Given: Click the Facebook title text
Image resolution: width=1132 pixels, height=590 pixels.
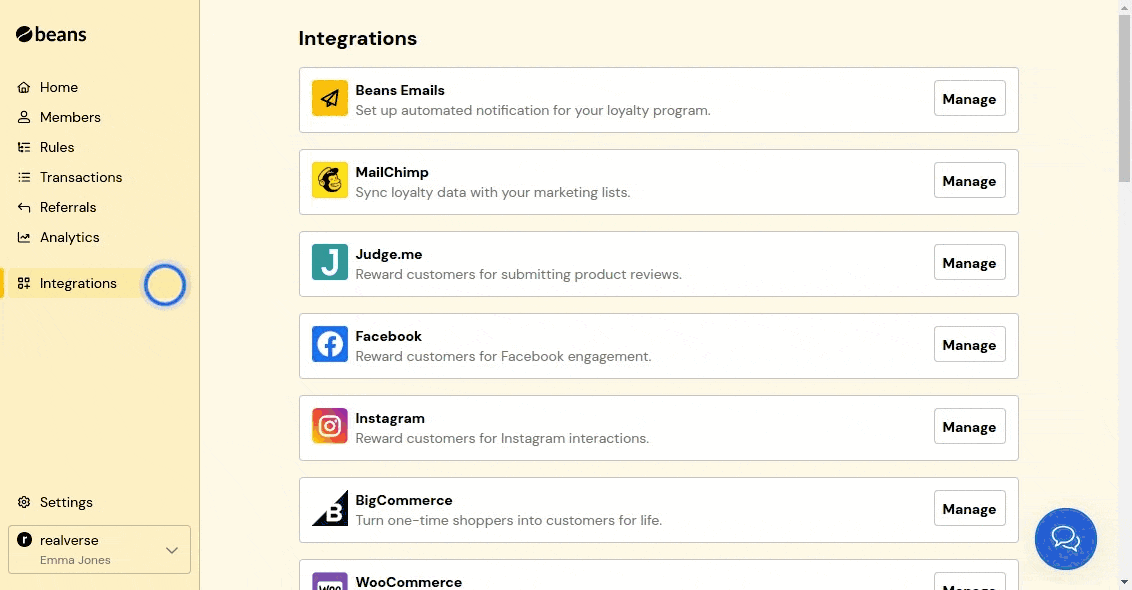Looking at the screenshot, I should [388, 336].
